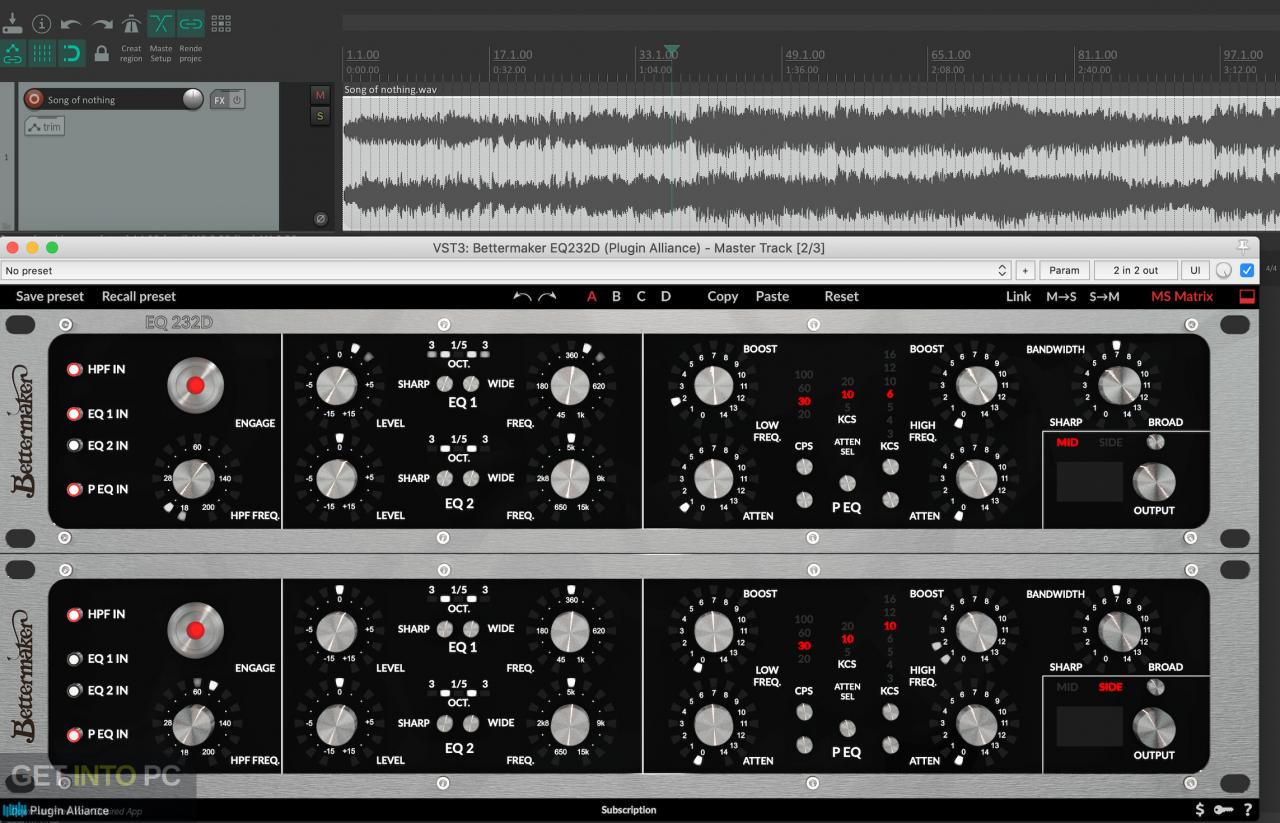Click Recall preset in plugin header
Viewport: 1280px width, 823px height.
pyautogui.click(x=139, y=296)
